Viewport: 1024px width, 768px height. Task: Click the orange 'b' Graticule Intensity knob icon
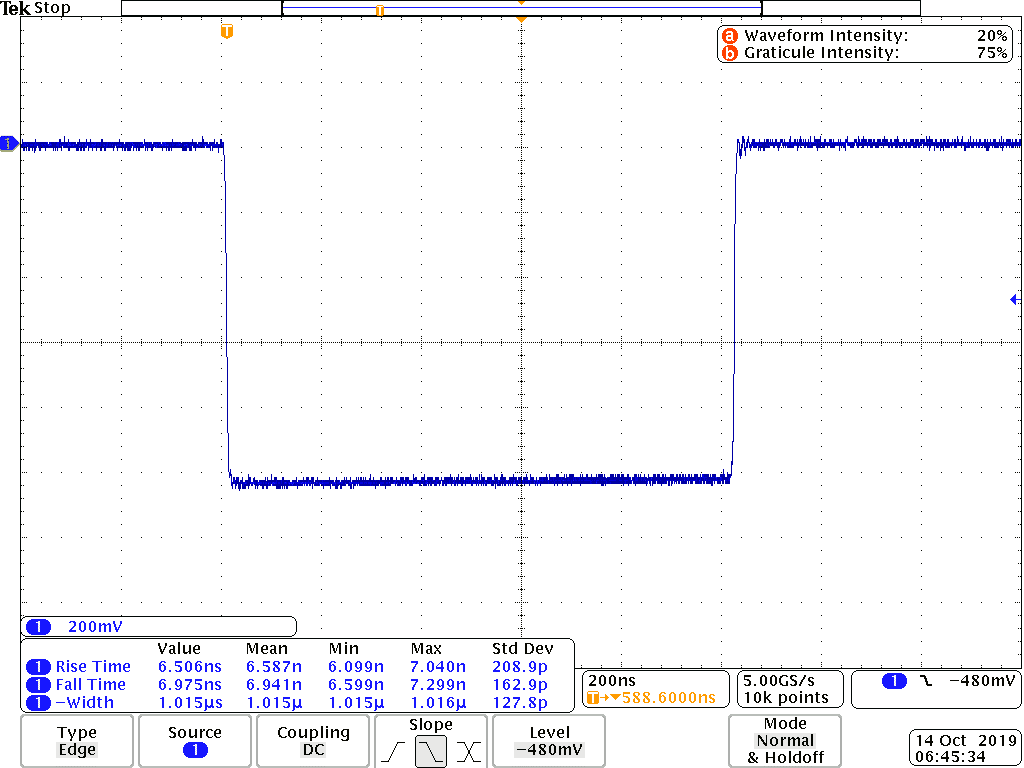[x=729, y=53]
